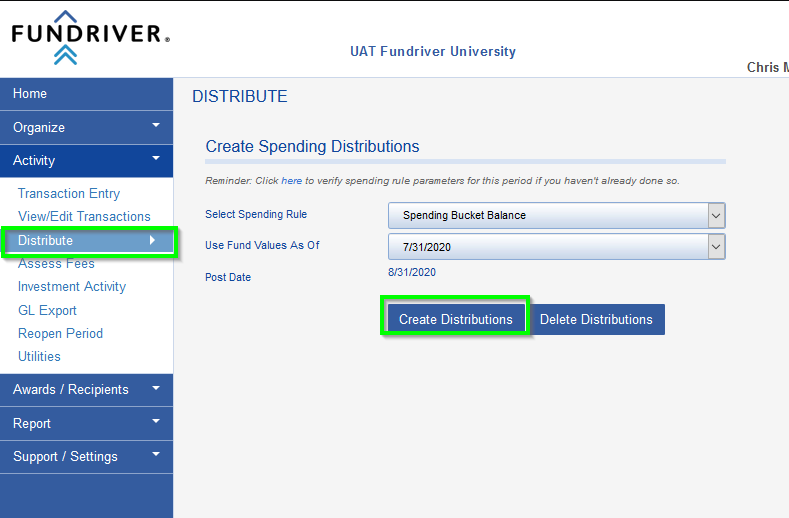The image size is (789, 518).
Task: Open GL Export
Action: tap(47, 310)
